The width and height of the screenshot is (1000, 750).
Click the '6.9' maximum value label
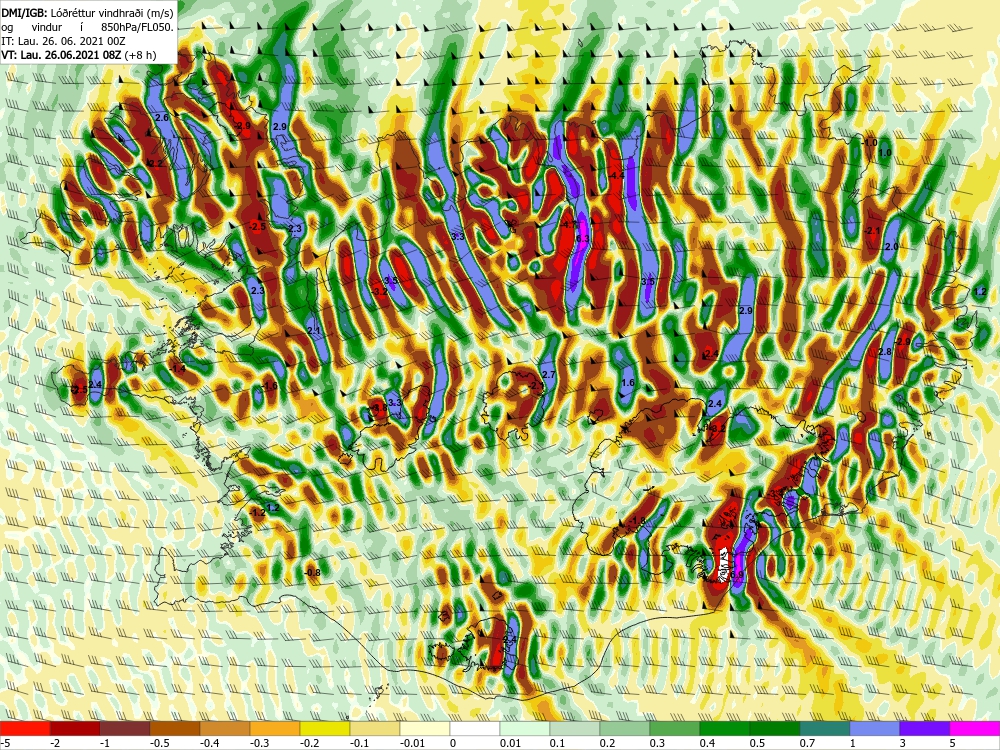(738, 574)
